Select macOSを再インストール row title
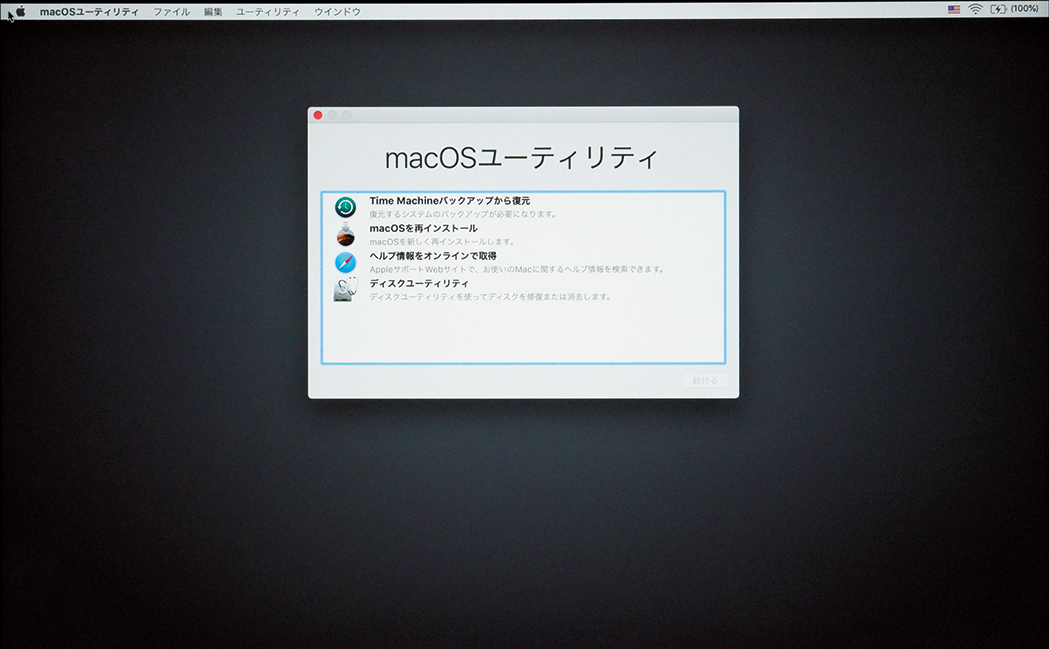Image resolution: width=1049 pixels, height=649 pixels. click(423, 228)
